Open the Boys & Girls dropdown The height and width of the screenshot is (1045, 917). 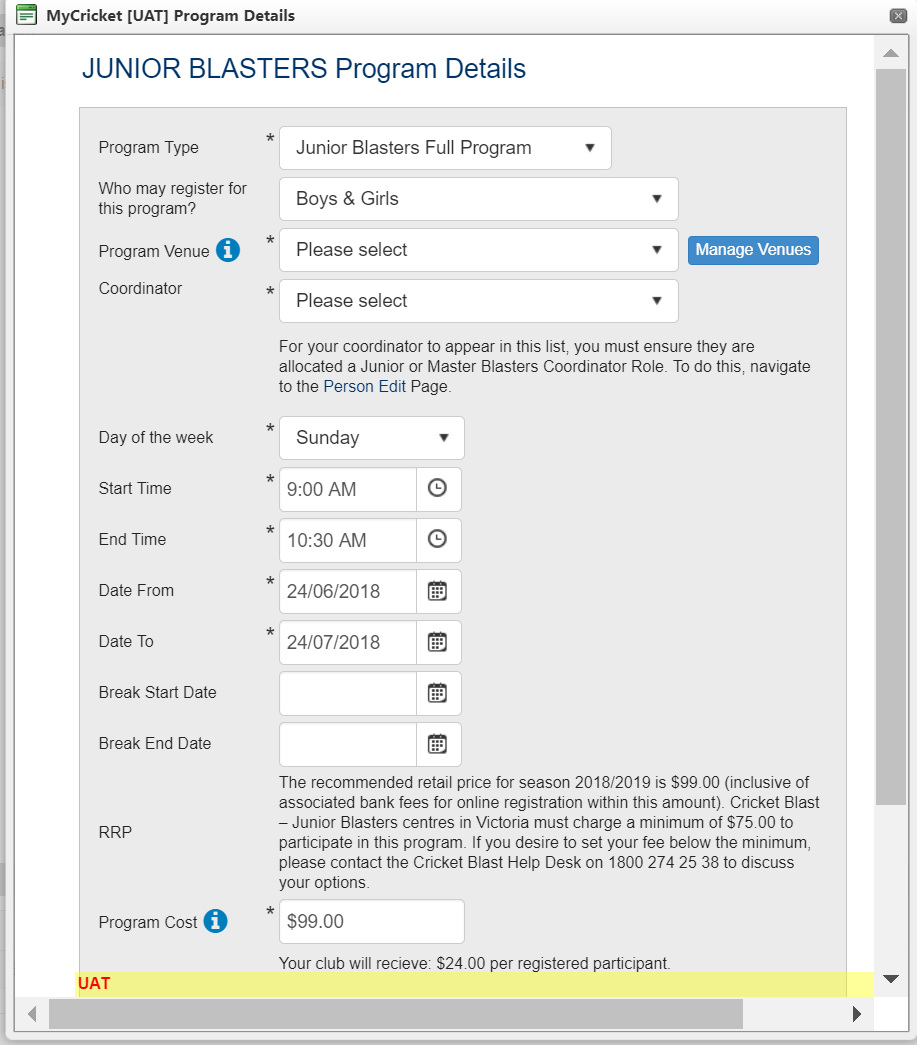click(x=478, y=199)
